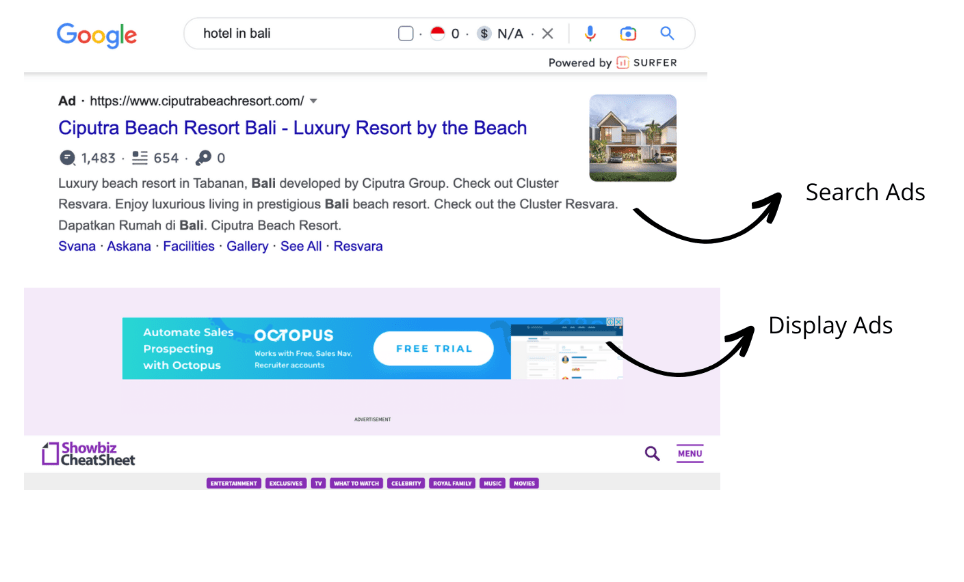
Task: Select the ENTERTAINMENT nav tab
Action: tap(234, 484)
